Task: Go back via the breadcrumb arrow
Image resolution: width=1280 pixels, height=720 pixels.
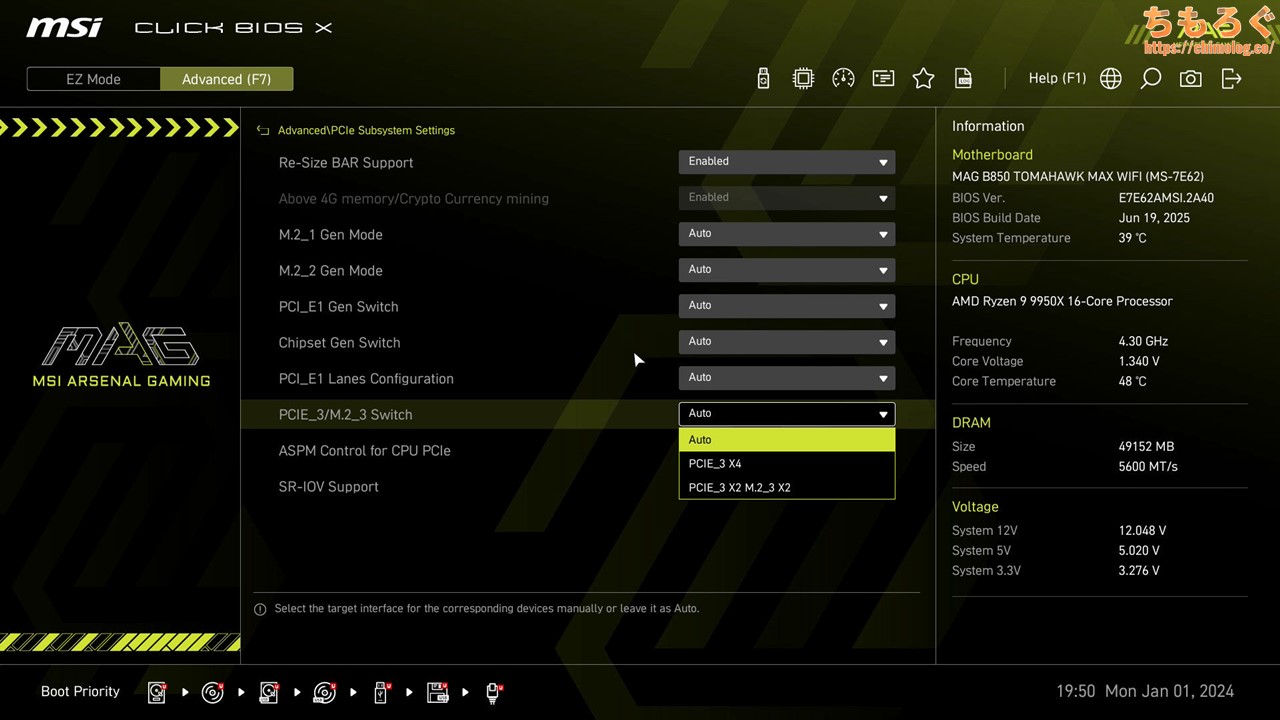Action: click(263, 131)
